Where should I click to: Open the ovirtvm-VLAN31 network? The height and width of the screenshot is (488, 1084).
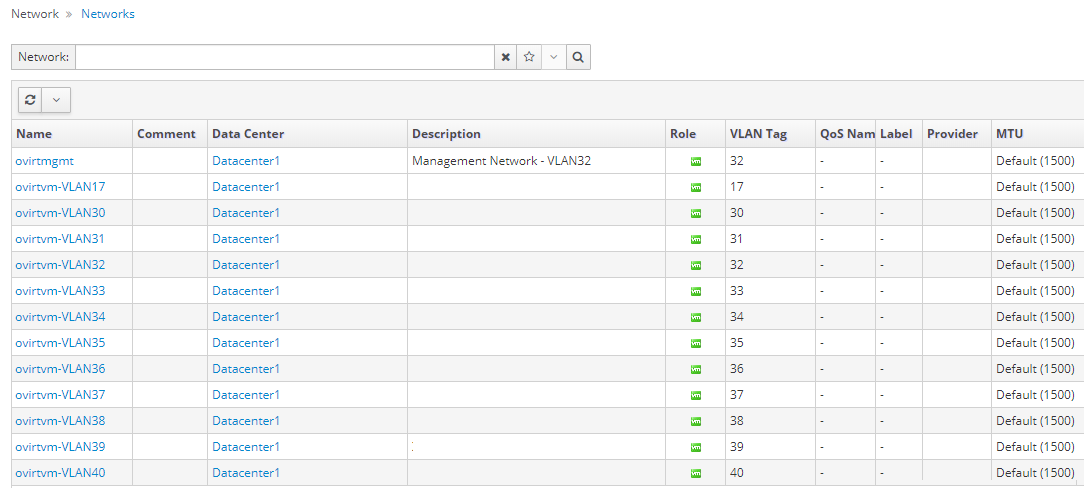pyautogui.click(x=60, y=238)
